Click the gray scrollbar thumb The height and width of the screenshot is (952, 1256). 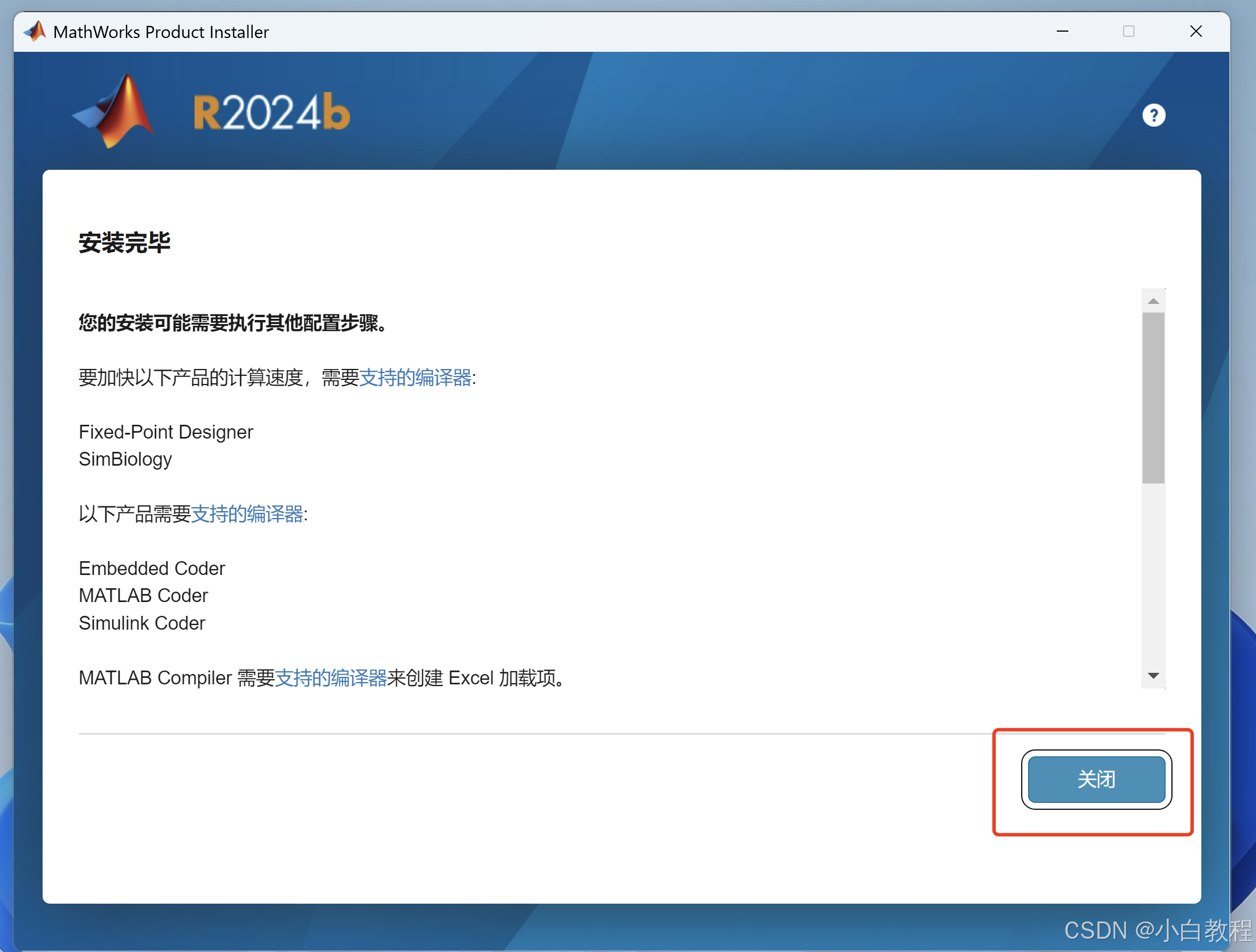click(1153, 397)
